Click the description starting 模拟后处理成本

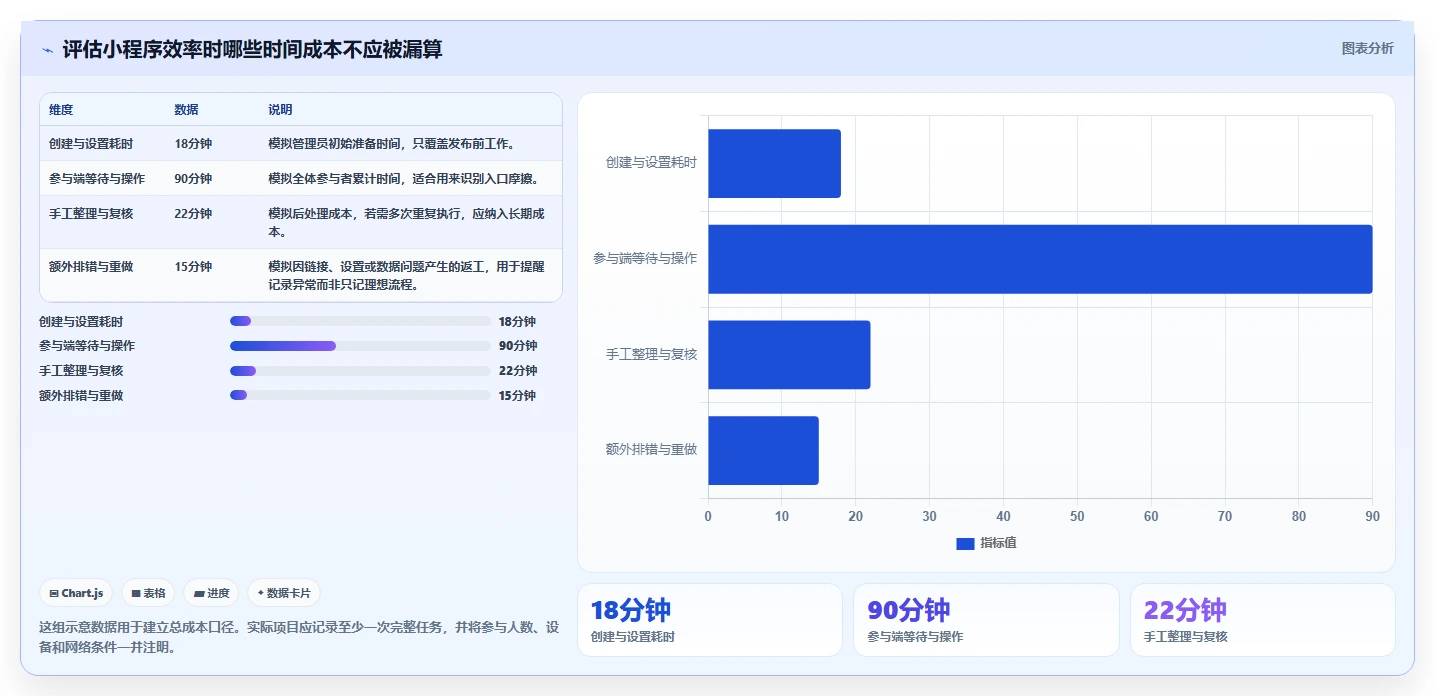407,223
